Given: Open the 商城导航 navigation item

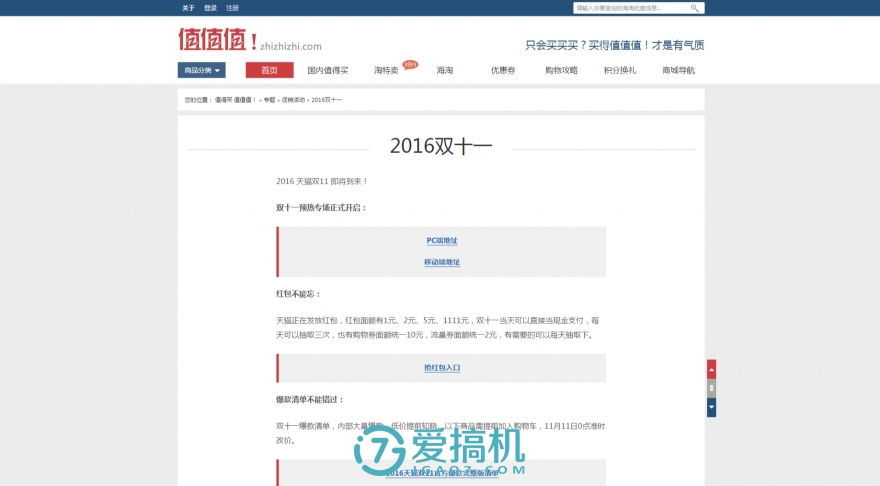Looking at the screenshot, I should coord(678,70).
